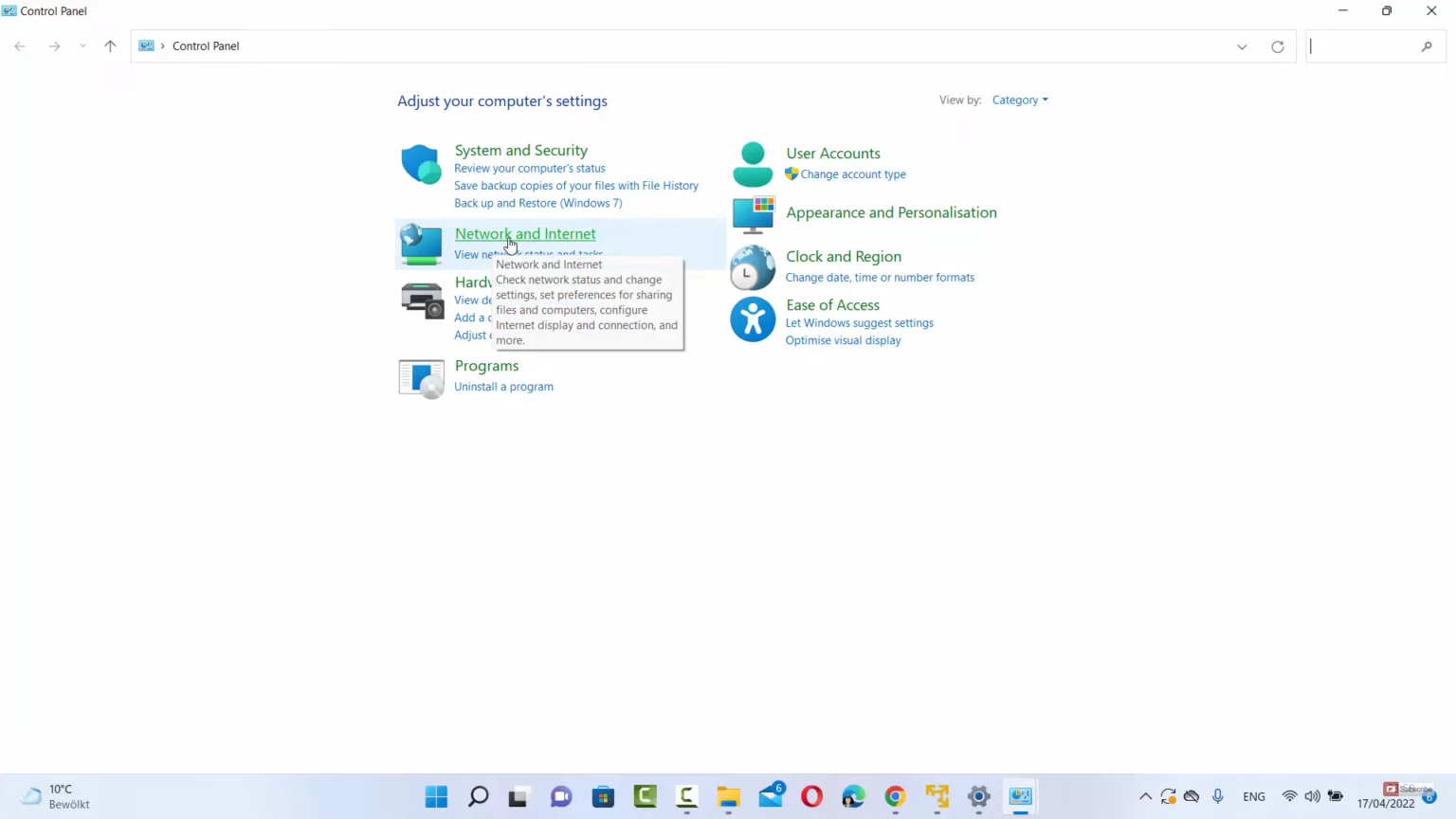Image resolution: width=1456 pixels, height=819 pixels.
Task: Click Back up and Restore (Windows 7)
Action: coord(537,202)
